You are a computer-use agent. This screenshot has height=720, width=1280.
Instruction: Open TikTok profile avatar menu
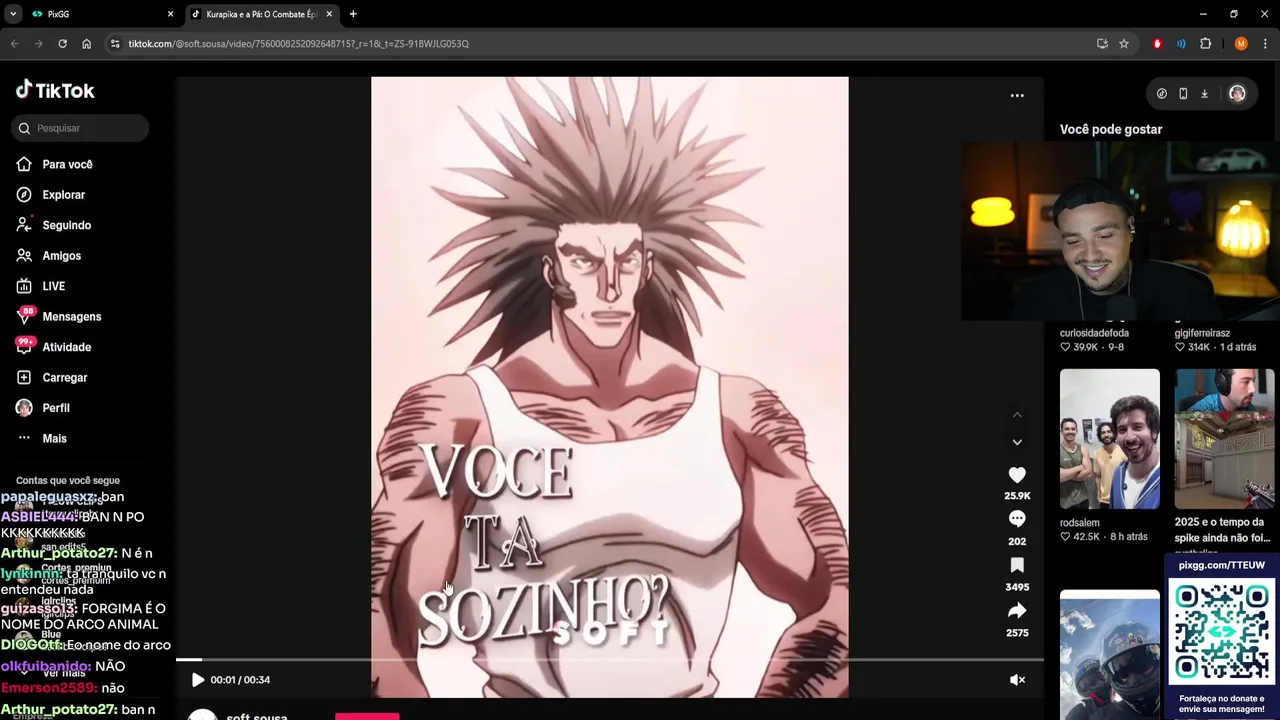click(x=1237, y=94)
